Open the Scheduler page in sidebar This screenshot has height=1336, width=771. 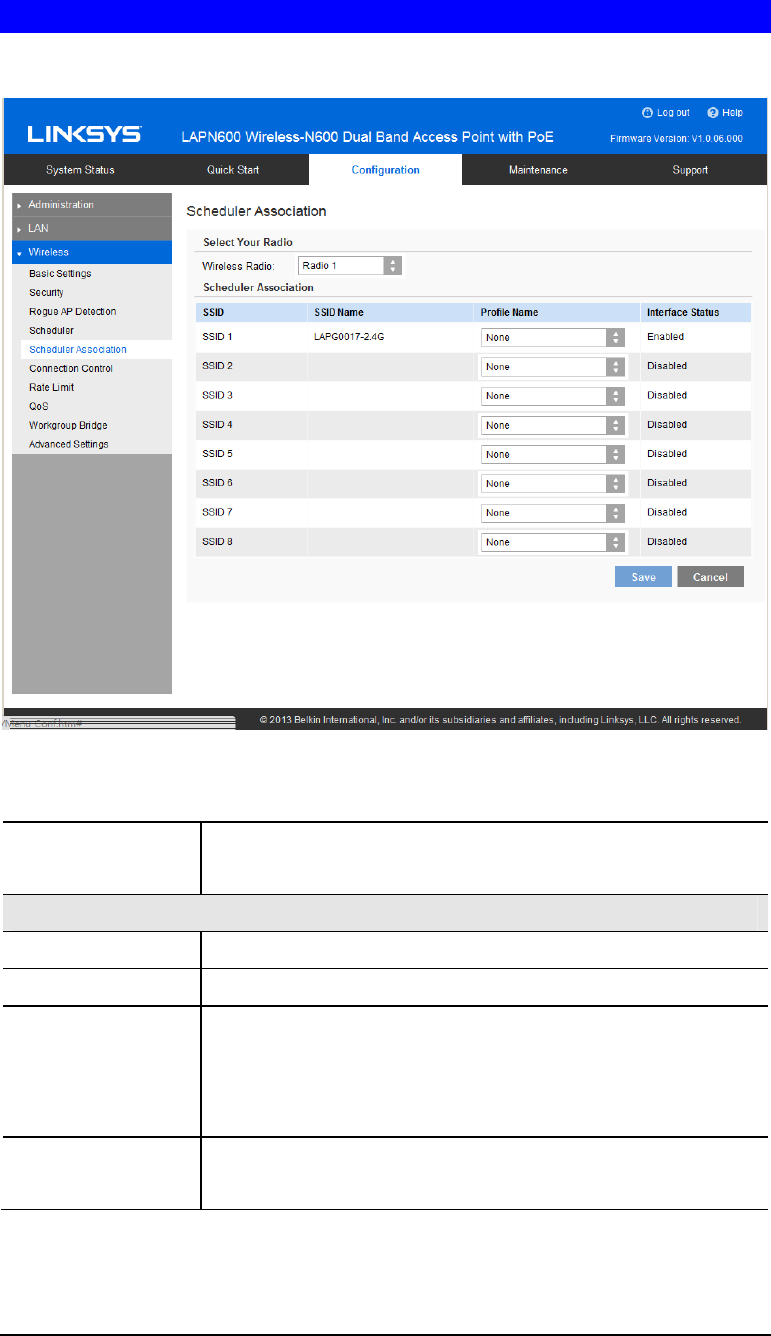point(51,330)
